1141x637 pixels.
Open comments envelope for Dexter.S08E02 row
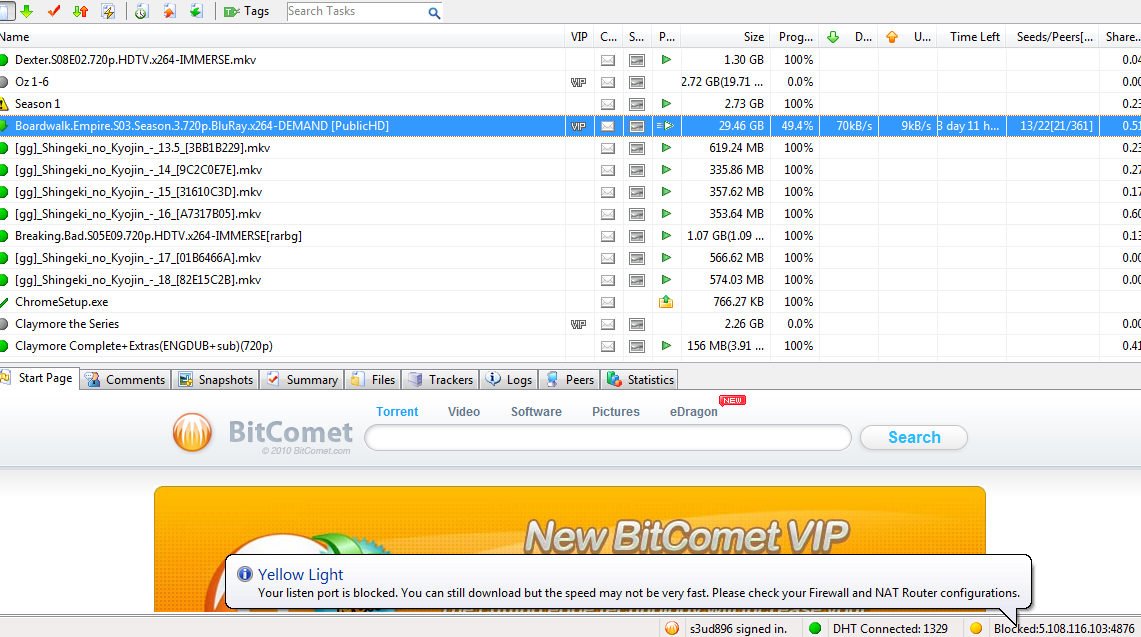point(608,60)
